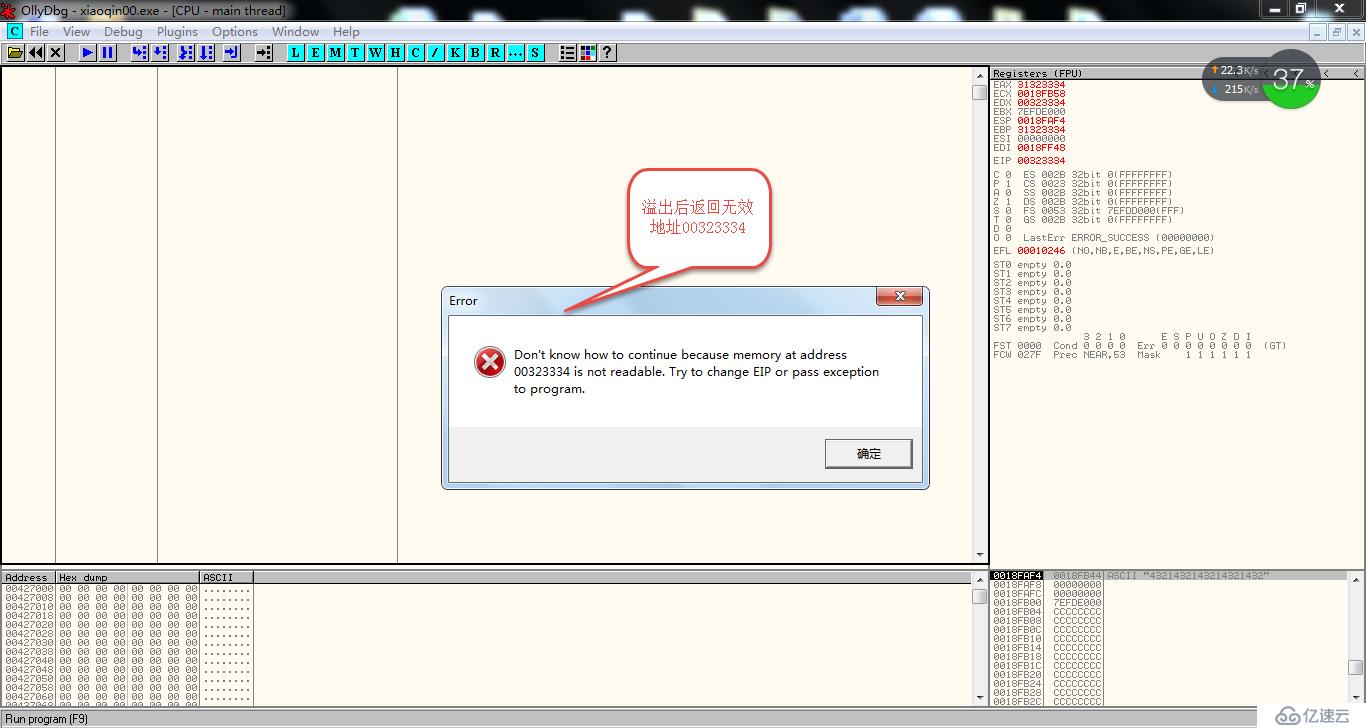The width and height of the screenshot is (1366, 728).
Task: Open the Options menu
Action: point(235,32)
